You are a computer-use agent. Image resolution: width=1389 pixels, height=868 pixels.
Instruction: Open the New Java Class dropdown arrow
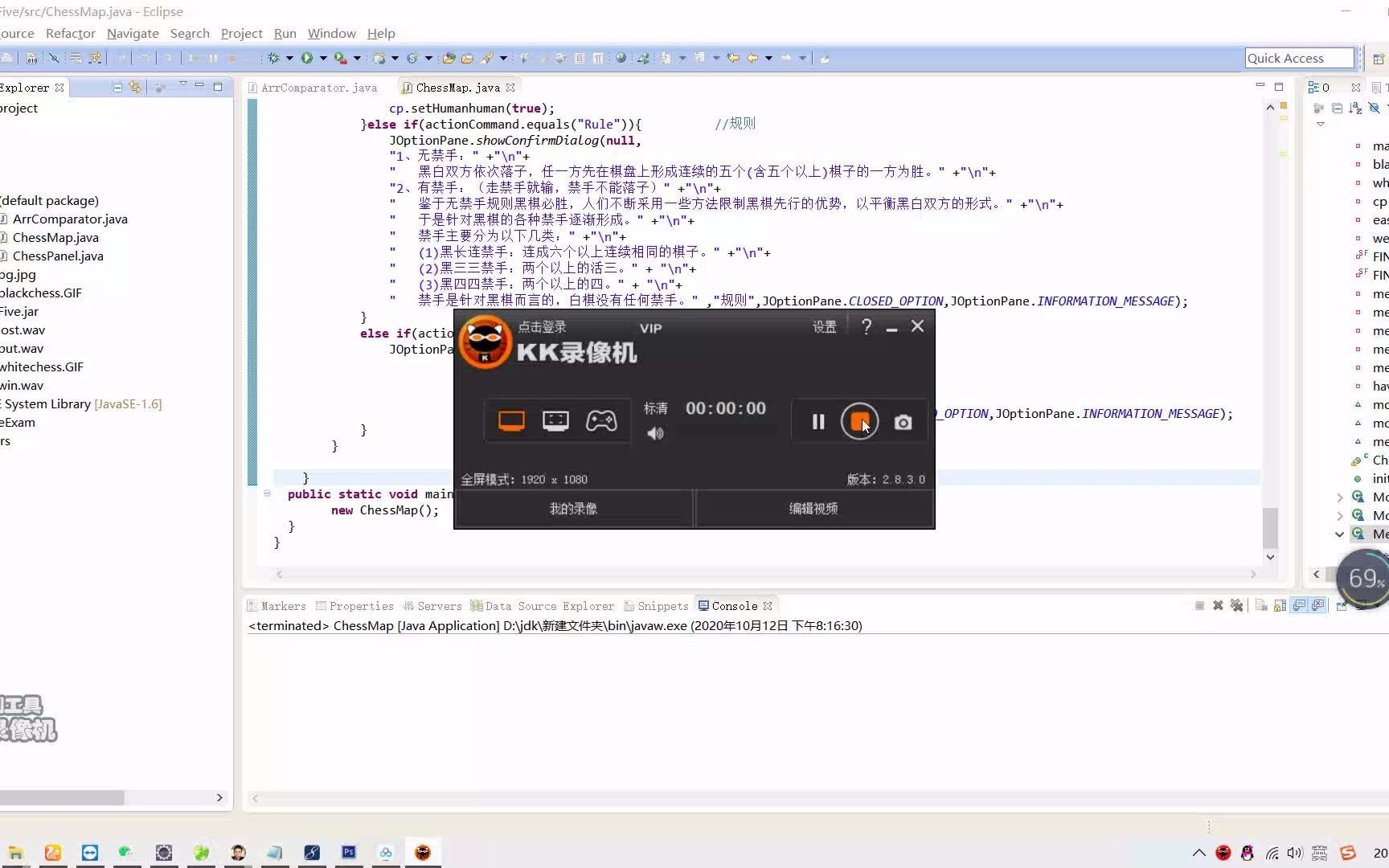coord(428,58)
